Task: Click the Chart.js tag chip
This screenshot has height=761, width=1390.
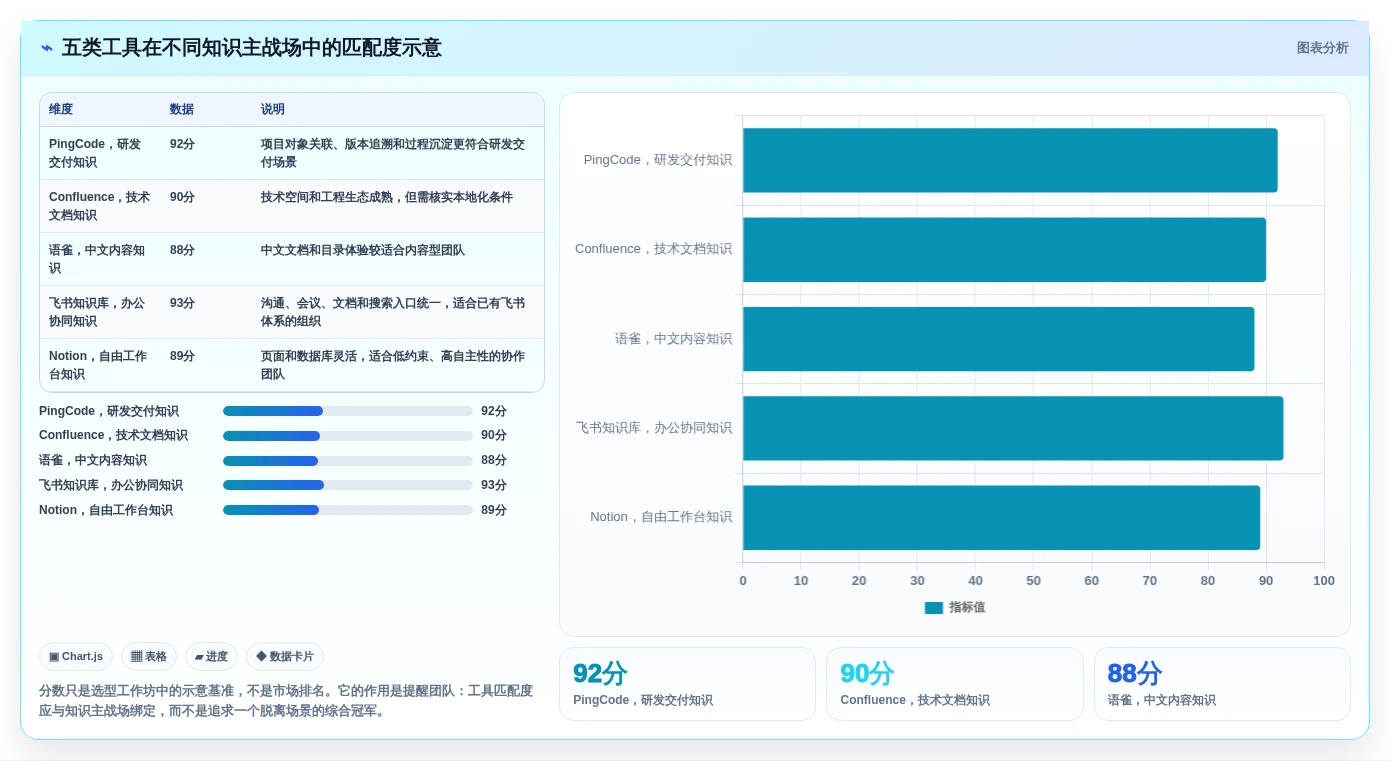Action: pyautogui.click(x=76, y=656)
